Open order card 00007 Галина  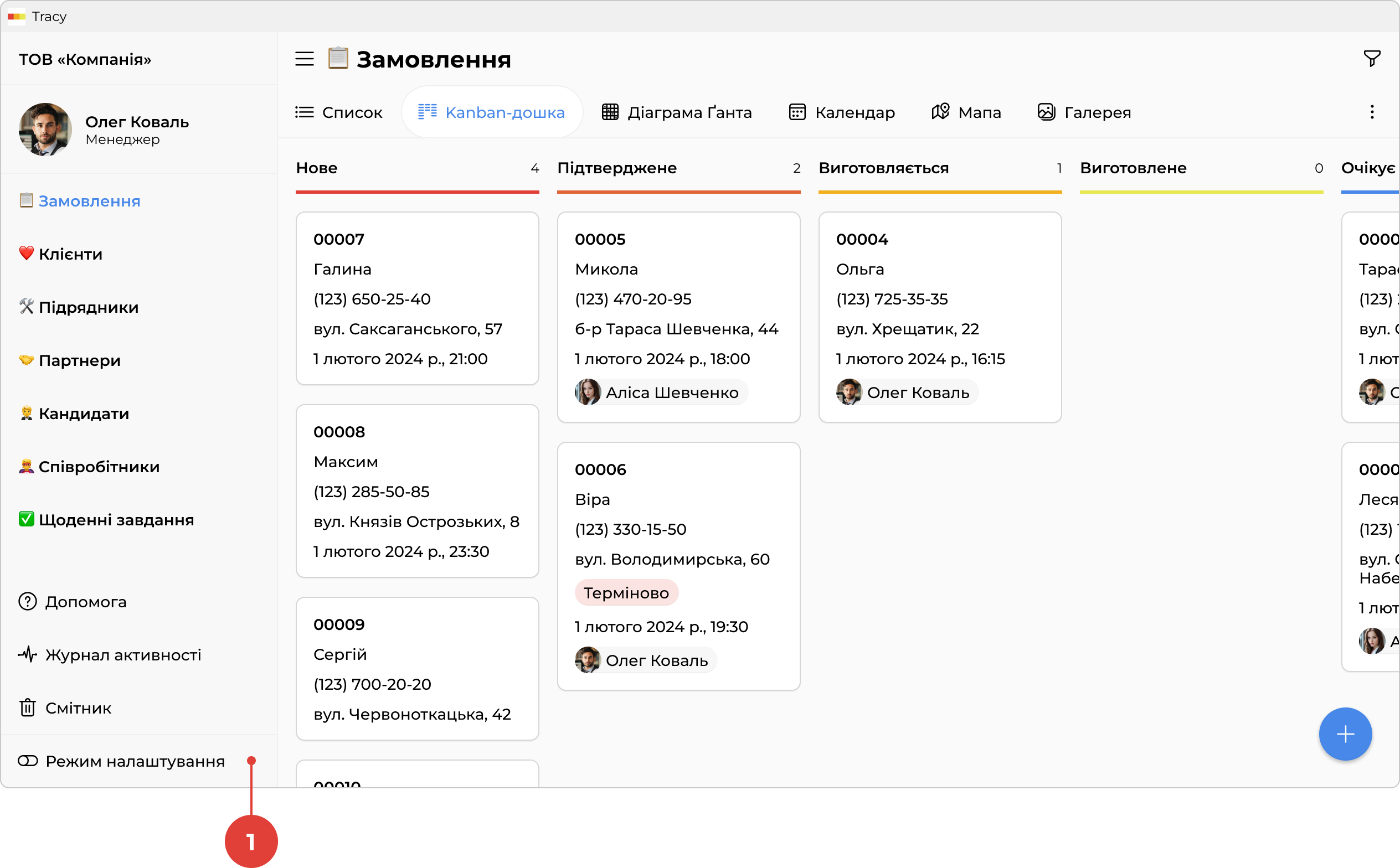(x=417, y=297)
